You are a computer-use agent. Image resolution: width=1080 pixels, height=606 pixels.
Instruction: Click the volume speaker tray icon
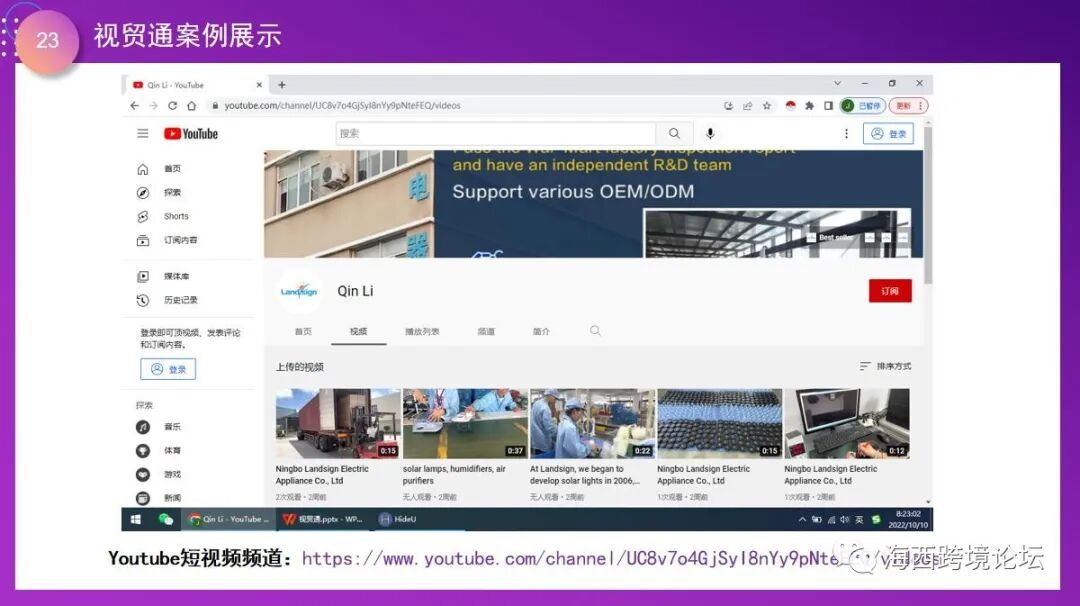tap(844, 520)
